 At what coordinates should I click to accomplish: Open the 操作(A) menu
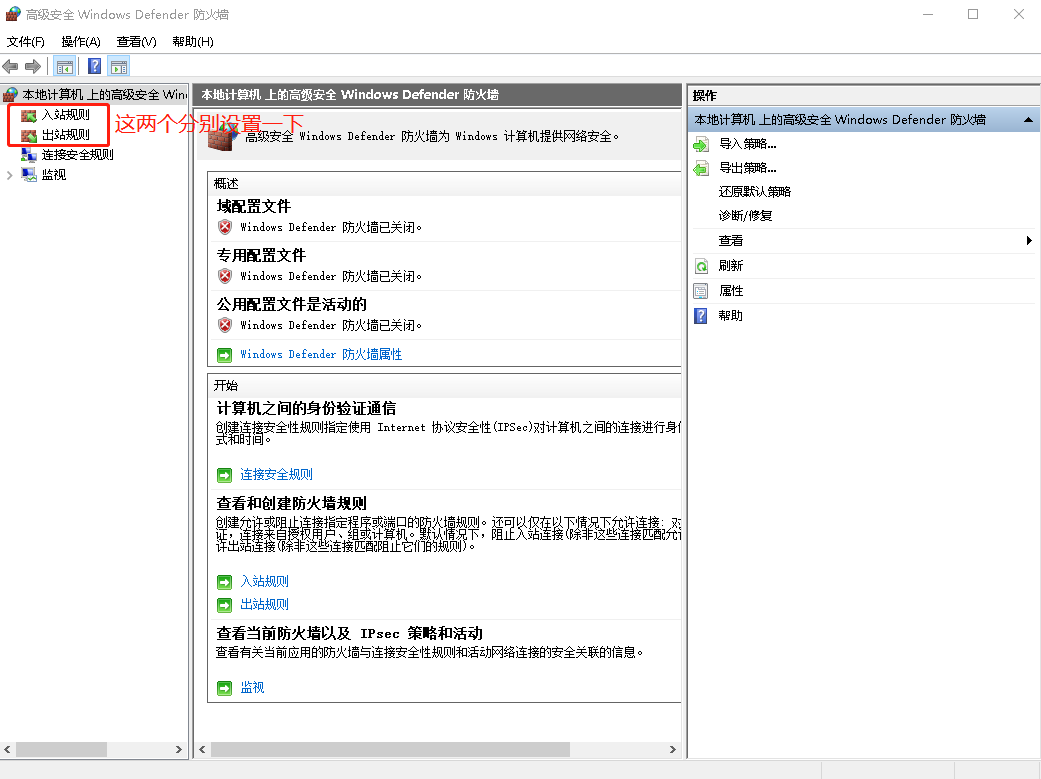(x=81, y=41)
